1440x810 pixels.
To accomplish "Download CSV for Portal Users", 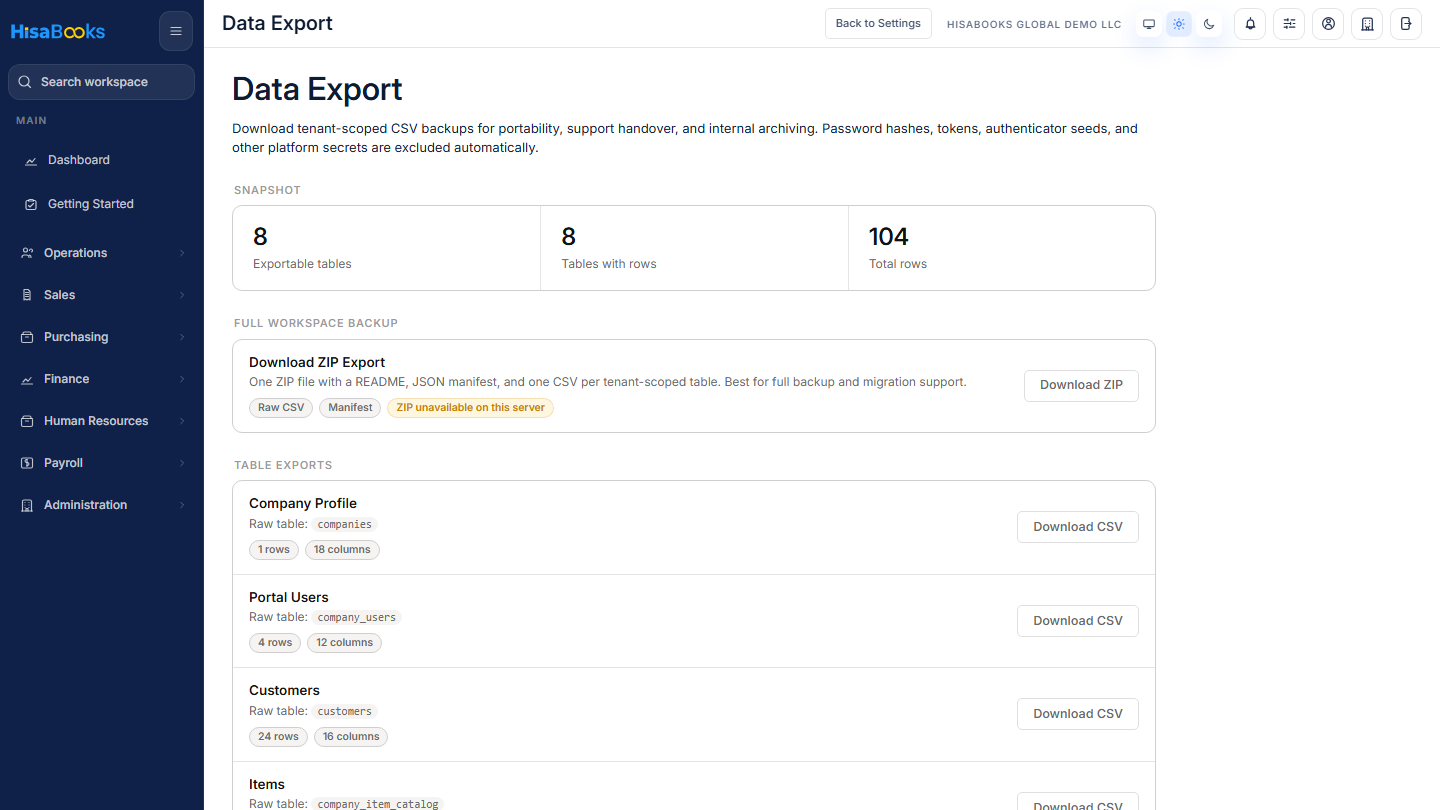I will (1078, 621).
